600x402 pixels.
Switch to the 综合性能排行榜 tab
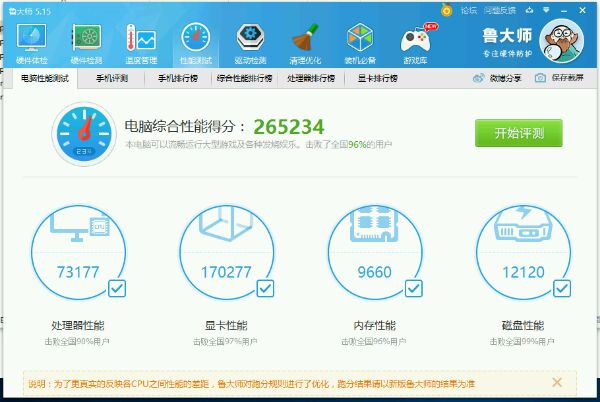pyautogui.click(x=245, y=78)
